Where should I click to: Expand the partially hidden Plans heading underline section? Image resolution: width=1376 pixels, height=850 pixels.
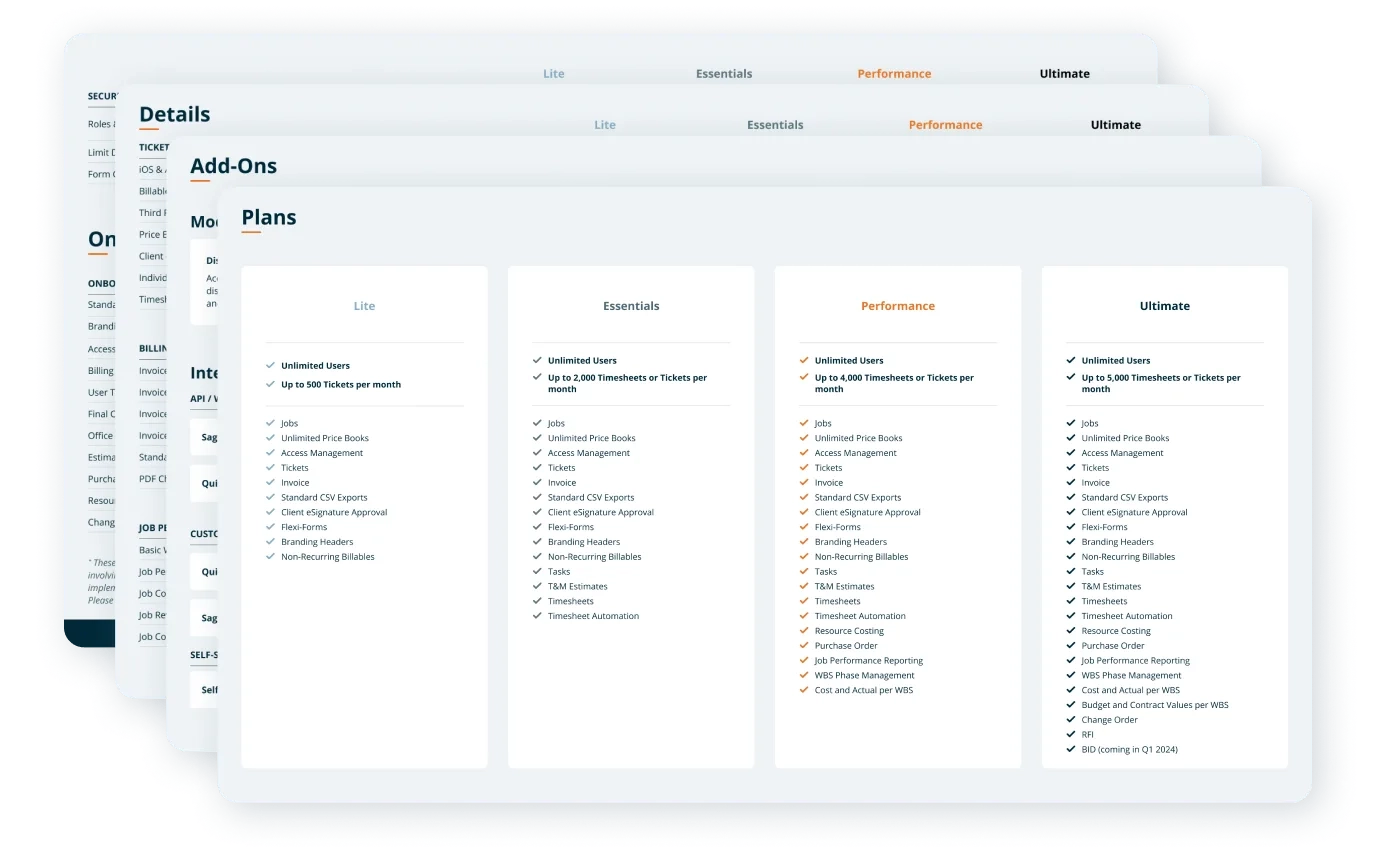pos(268,216)
